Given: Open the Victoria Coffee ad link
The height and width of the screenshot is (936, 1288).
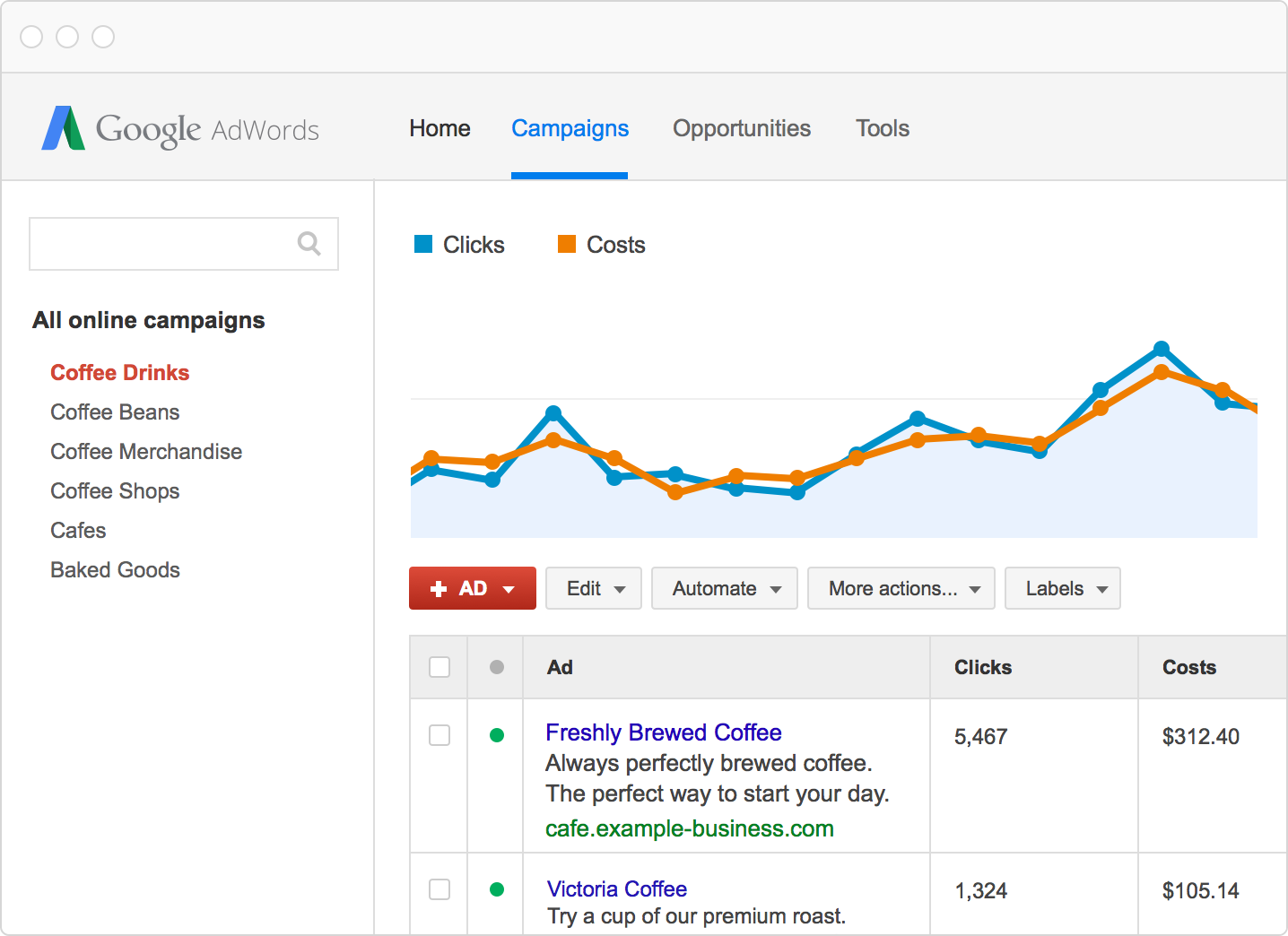Looking at the screenshot, I should [617, 888].
